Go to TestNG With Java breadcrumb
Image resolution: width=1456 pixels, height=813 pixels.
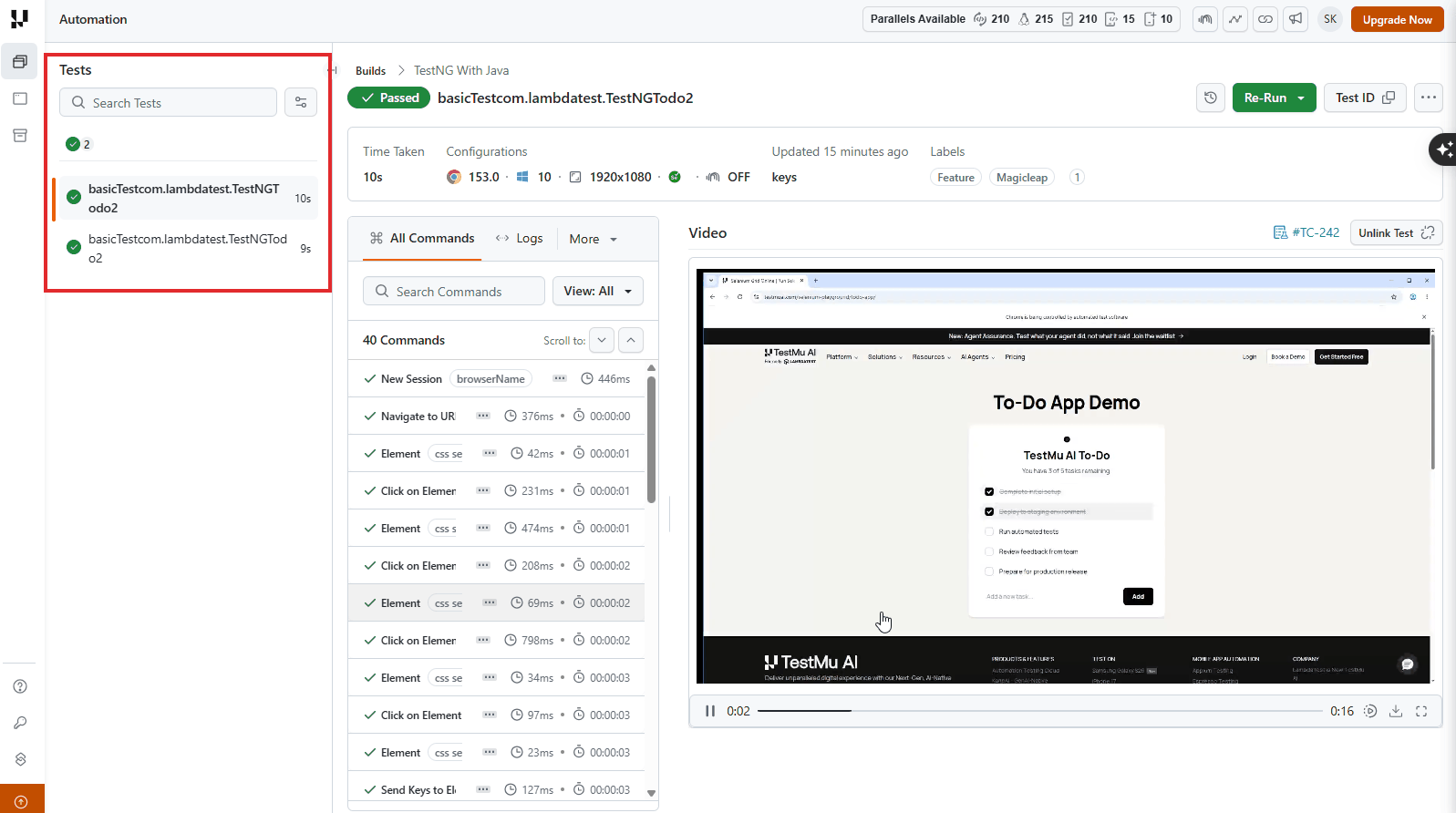461,70
